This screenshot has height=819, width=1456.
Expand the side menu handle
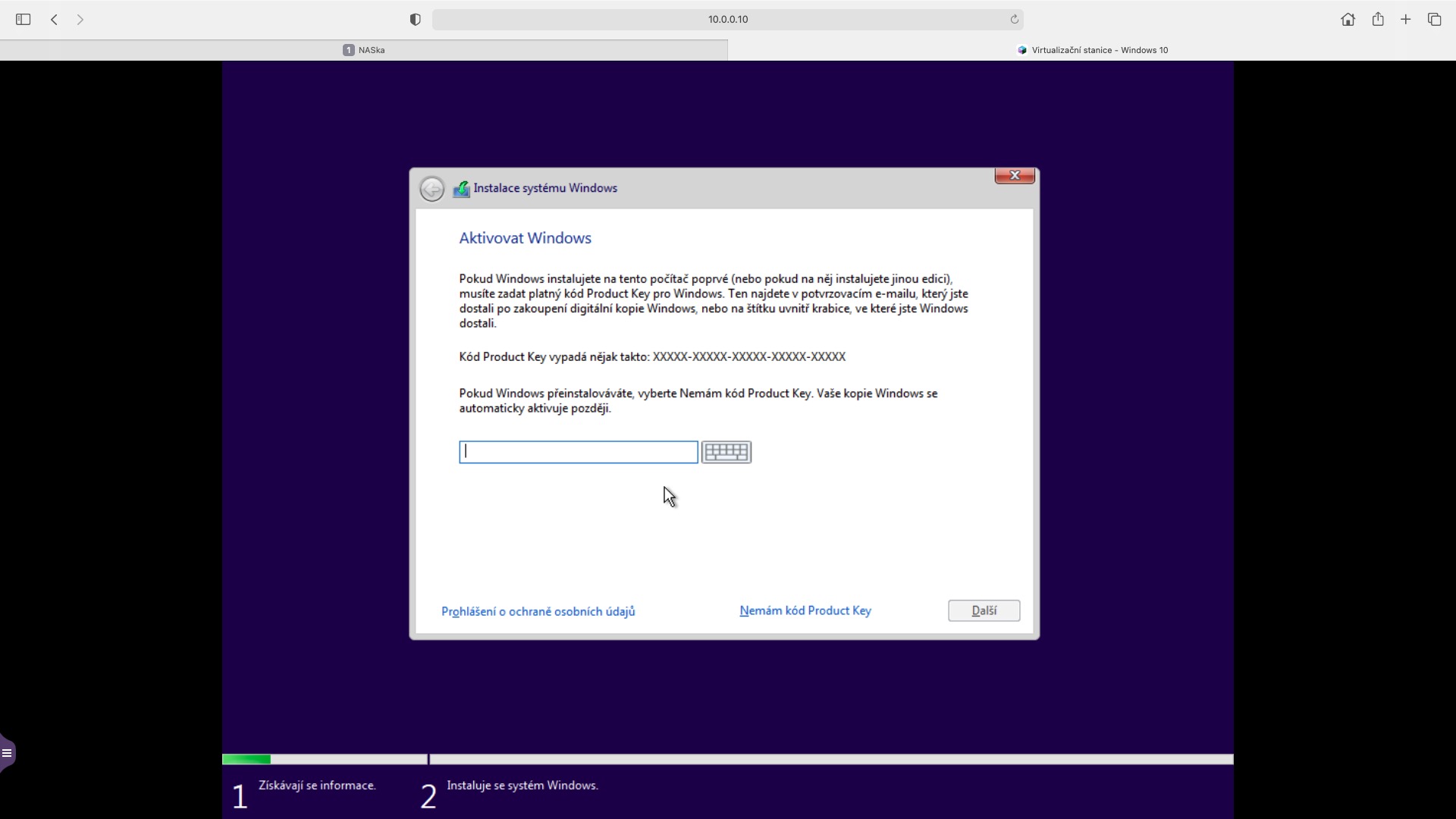pos(7,753)
